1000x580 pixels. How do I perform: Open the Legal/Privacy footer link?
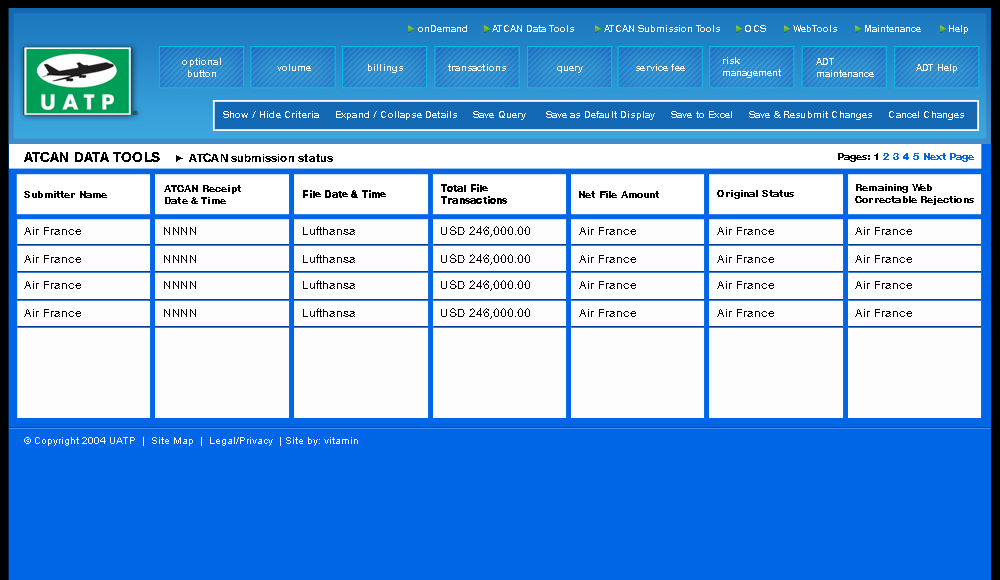pos(240,441)
